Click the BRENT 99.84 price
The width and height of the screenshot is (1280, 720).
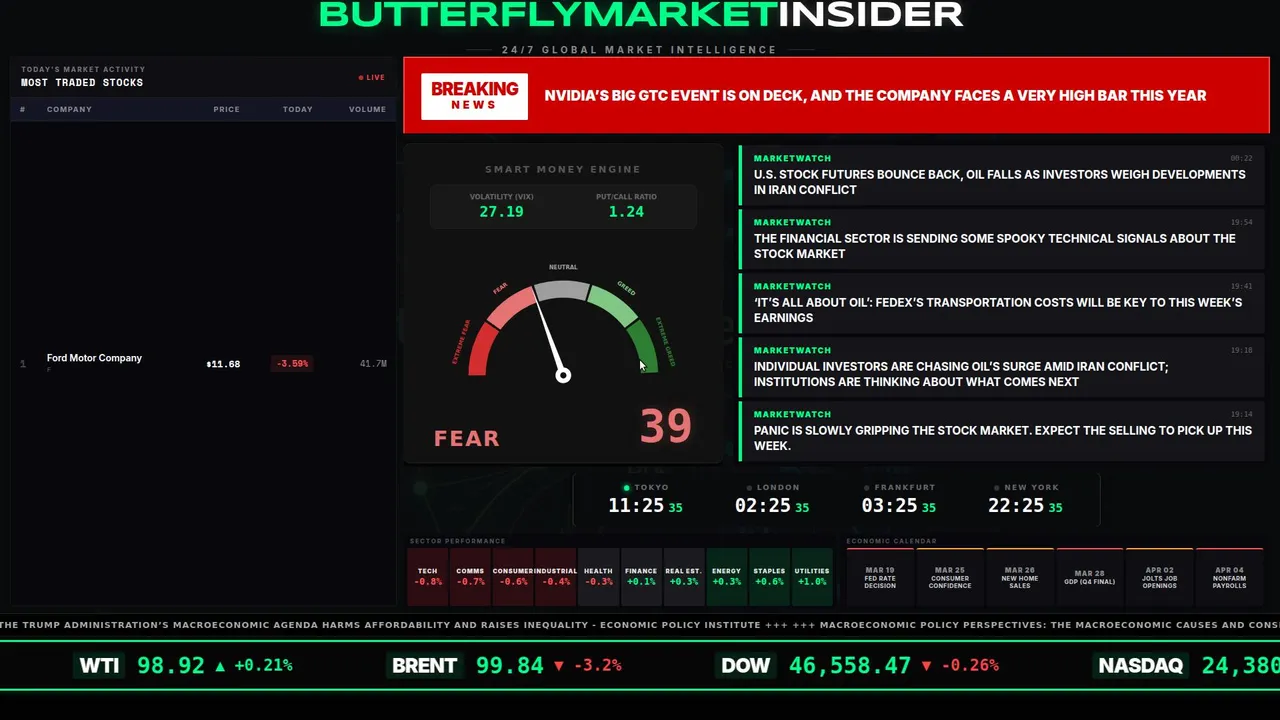pos(510,665)
